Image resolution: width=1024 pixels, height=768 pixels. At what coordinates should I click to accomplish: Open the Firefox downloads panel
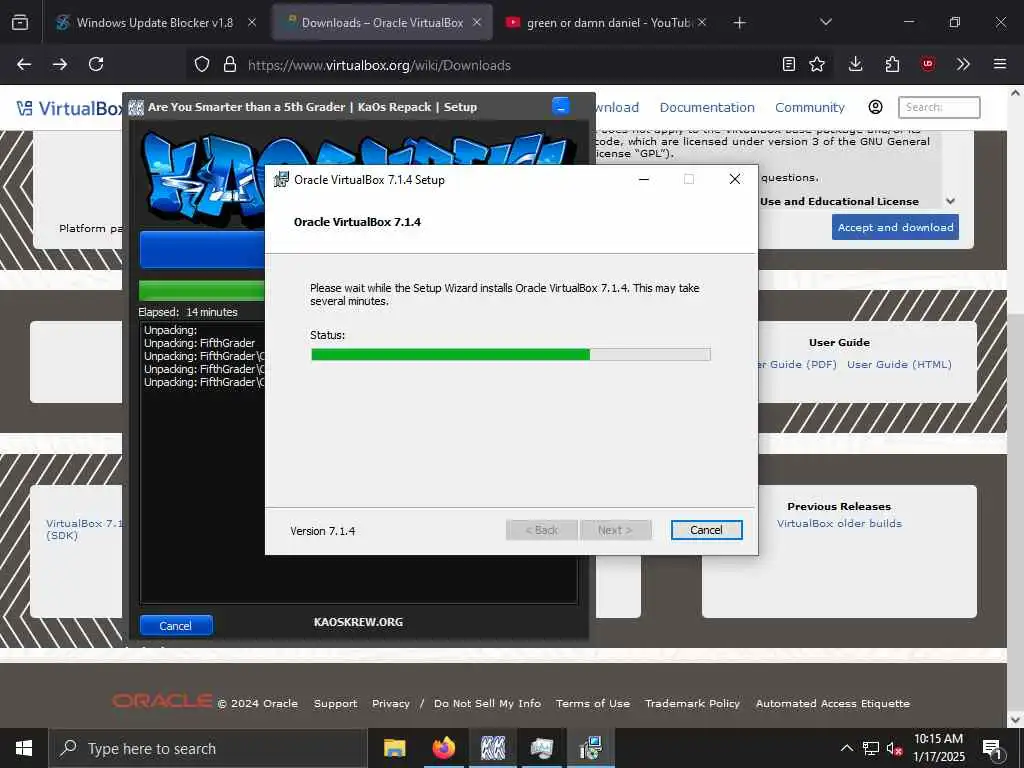coord(856,64)
